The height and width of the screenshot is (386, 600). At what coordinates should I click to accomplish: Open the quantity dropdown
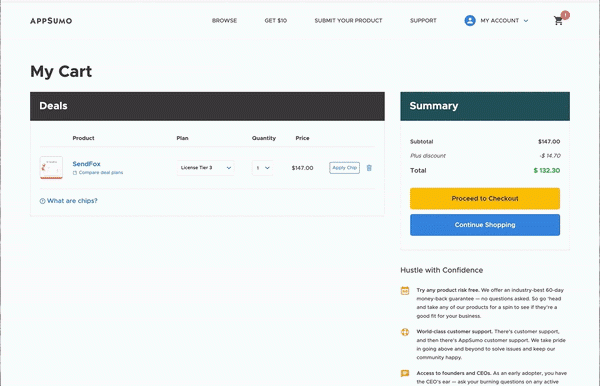262,168
